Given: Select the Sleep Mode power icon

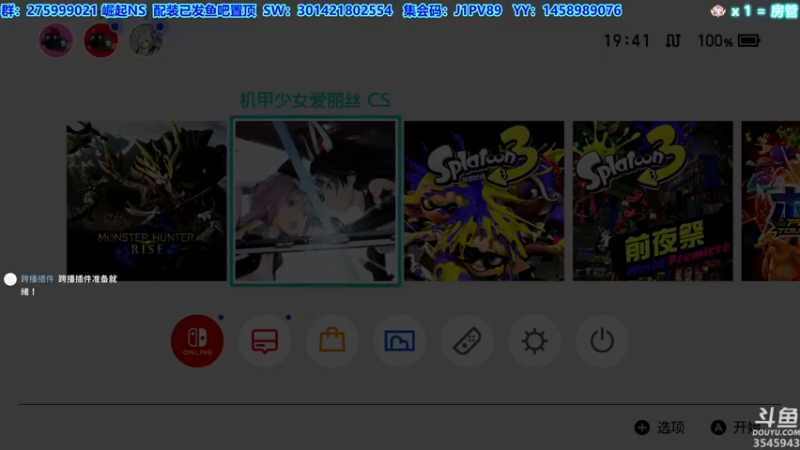Looking at the screenshot, I should (602, 341).
